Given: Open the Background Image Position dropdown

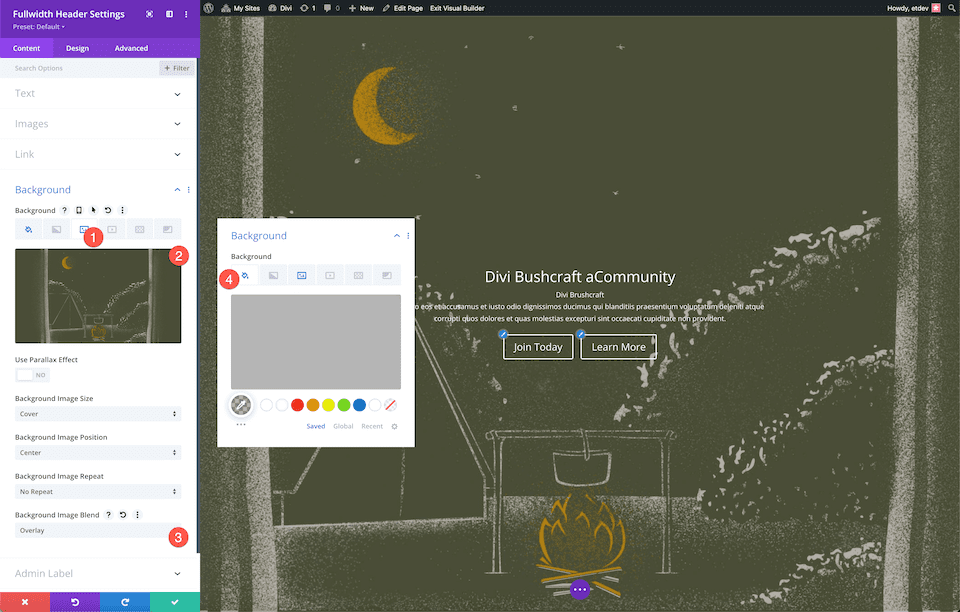Looking at the screenshot, I should point(97,452).
